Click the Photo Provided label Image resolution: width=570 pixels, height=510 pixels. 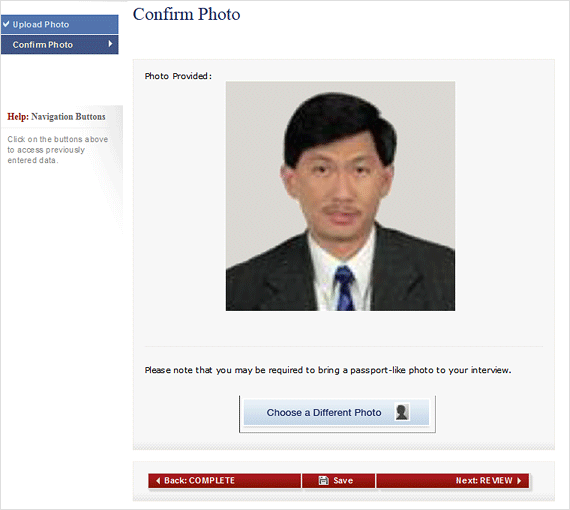178,76
